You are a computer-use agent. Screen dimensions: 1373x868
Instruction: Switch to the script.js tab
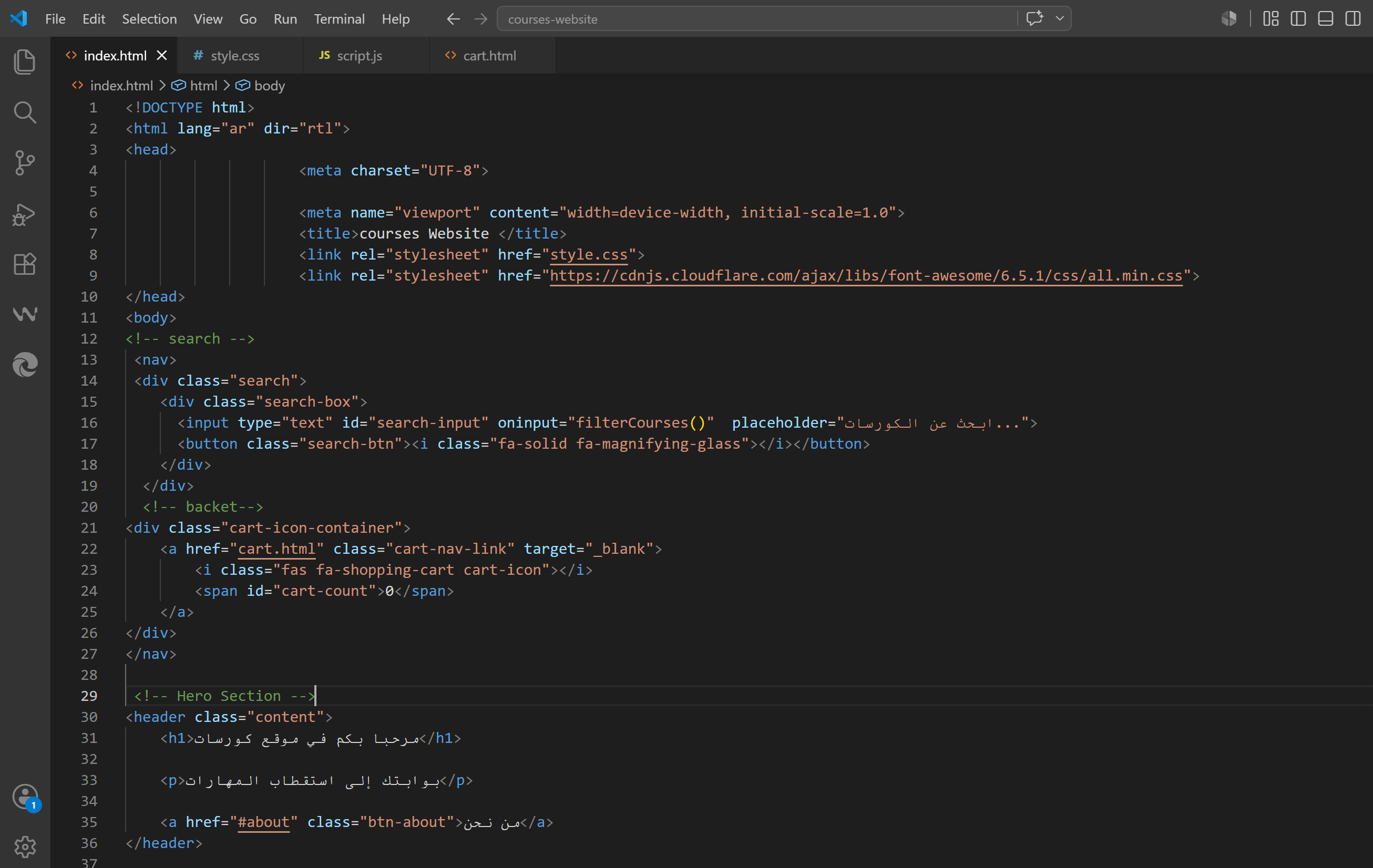click(365, 55)
